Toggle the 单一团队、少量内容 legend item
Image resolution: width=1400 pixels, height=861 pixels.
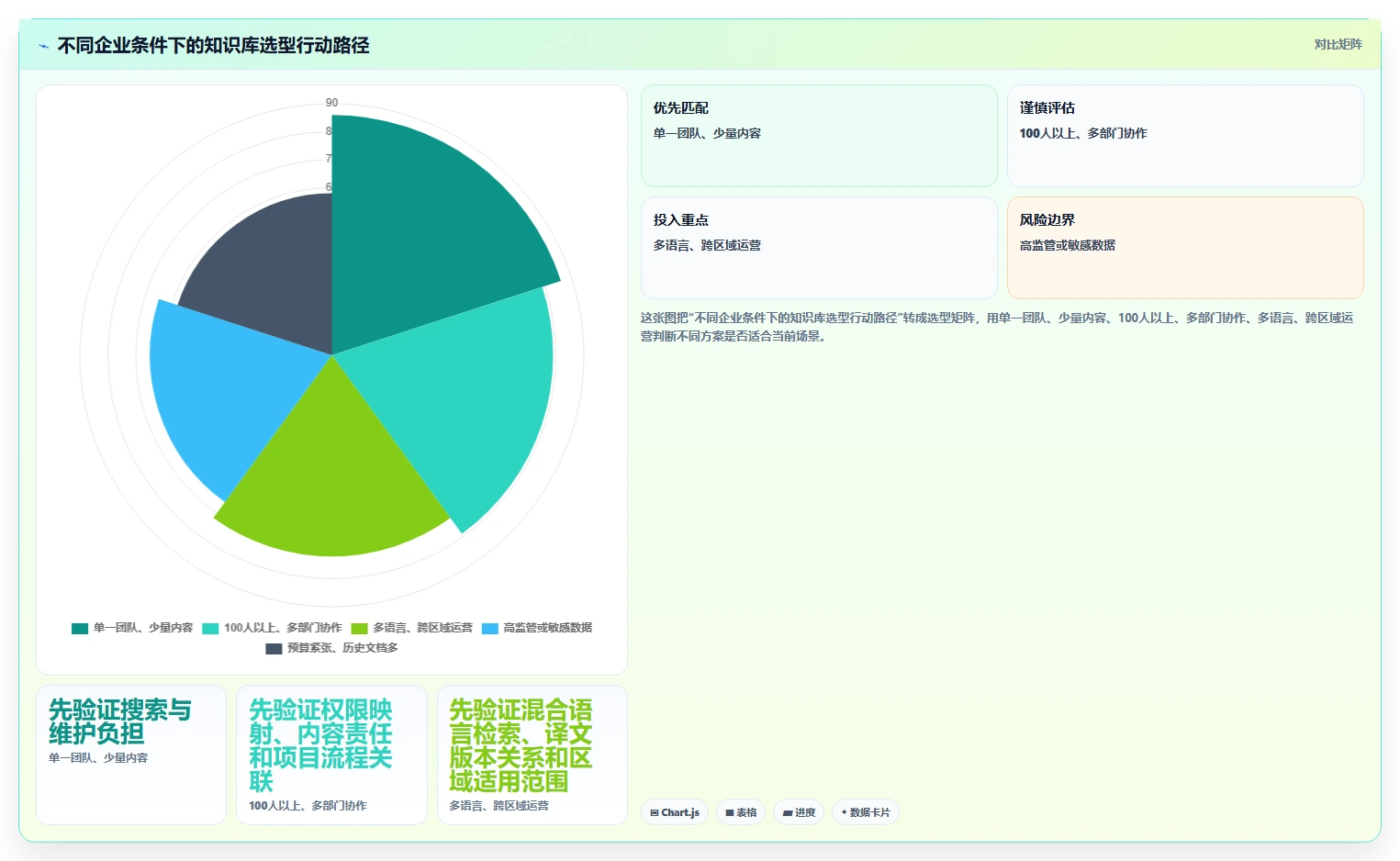click(x=132, y=628)
